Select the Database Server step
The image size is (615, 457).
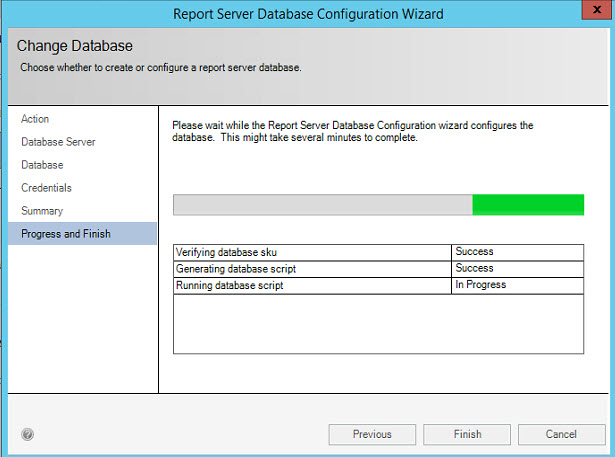pos(58,142)
